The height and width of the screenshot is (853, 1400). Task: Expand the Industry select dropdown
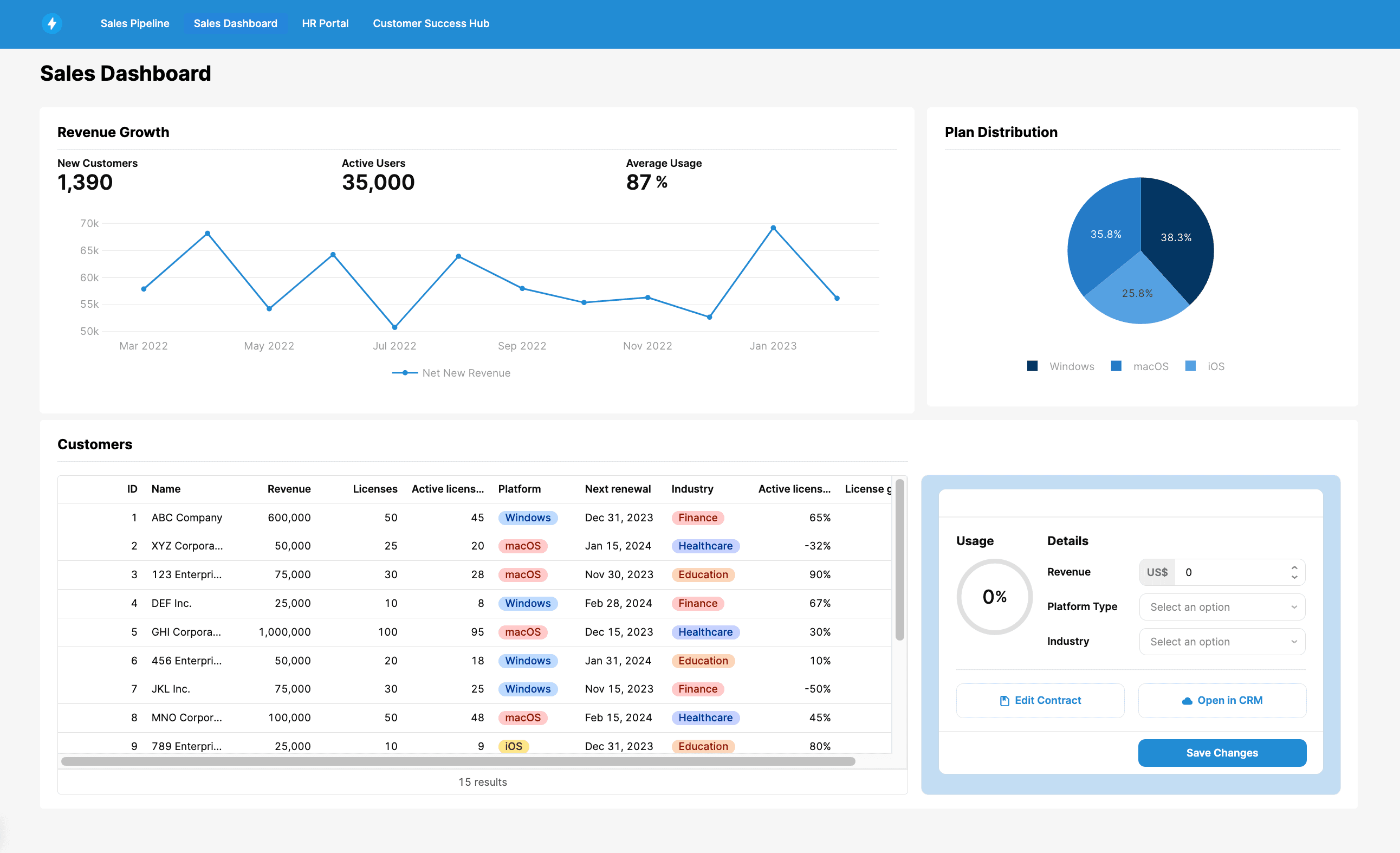click(x=1222, y=642)
